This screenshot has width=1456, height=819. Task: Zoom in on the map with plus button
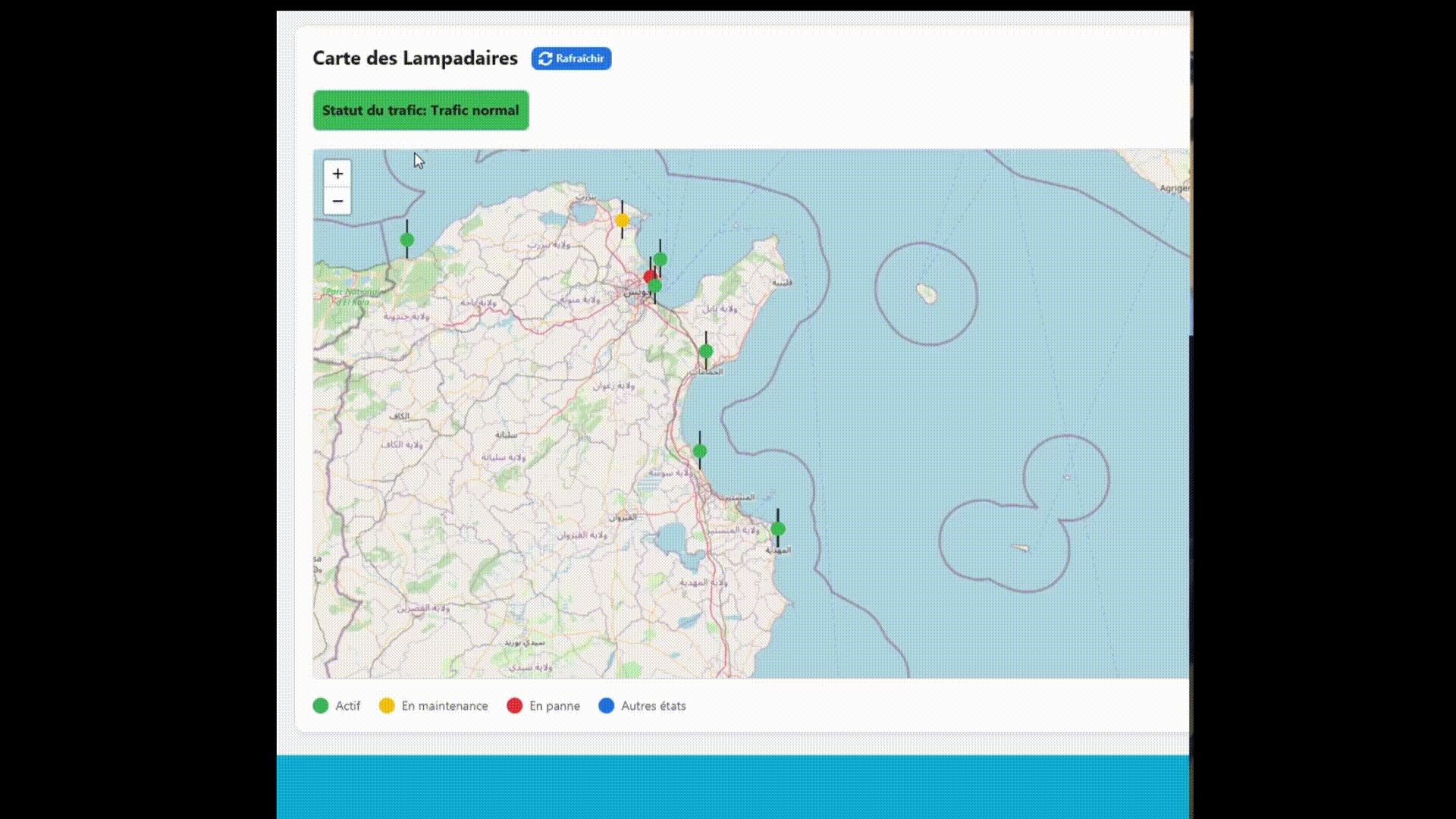pyautogui.click(x=337, y=174)
